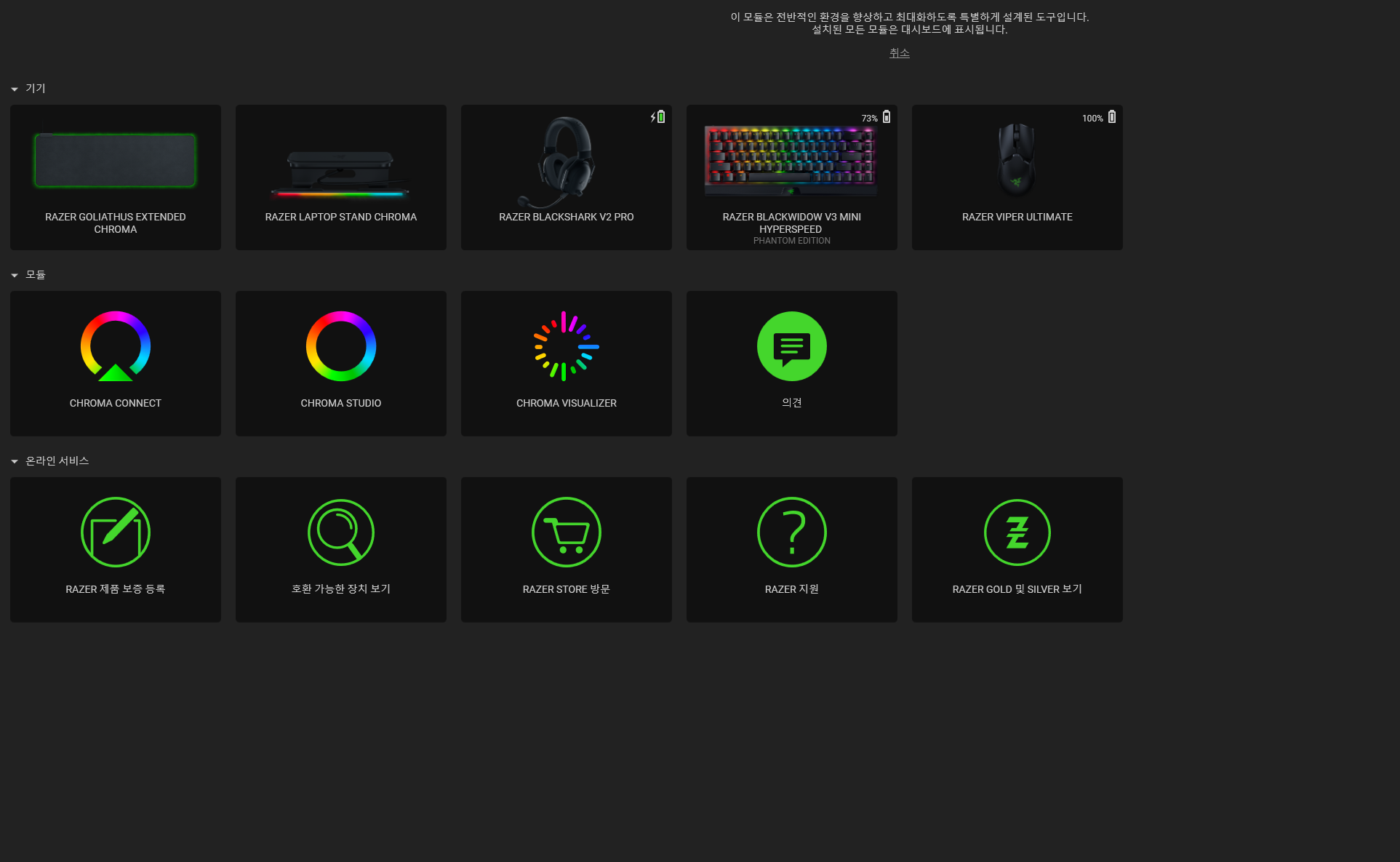Click the CHROMA CONNECT label

[x=116, y=403]
